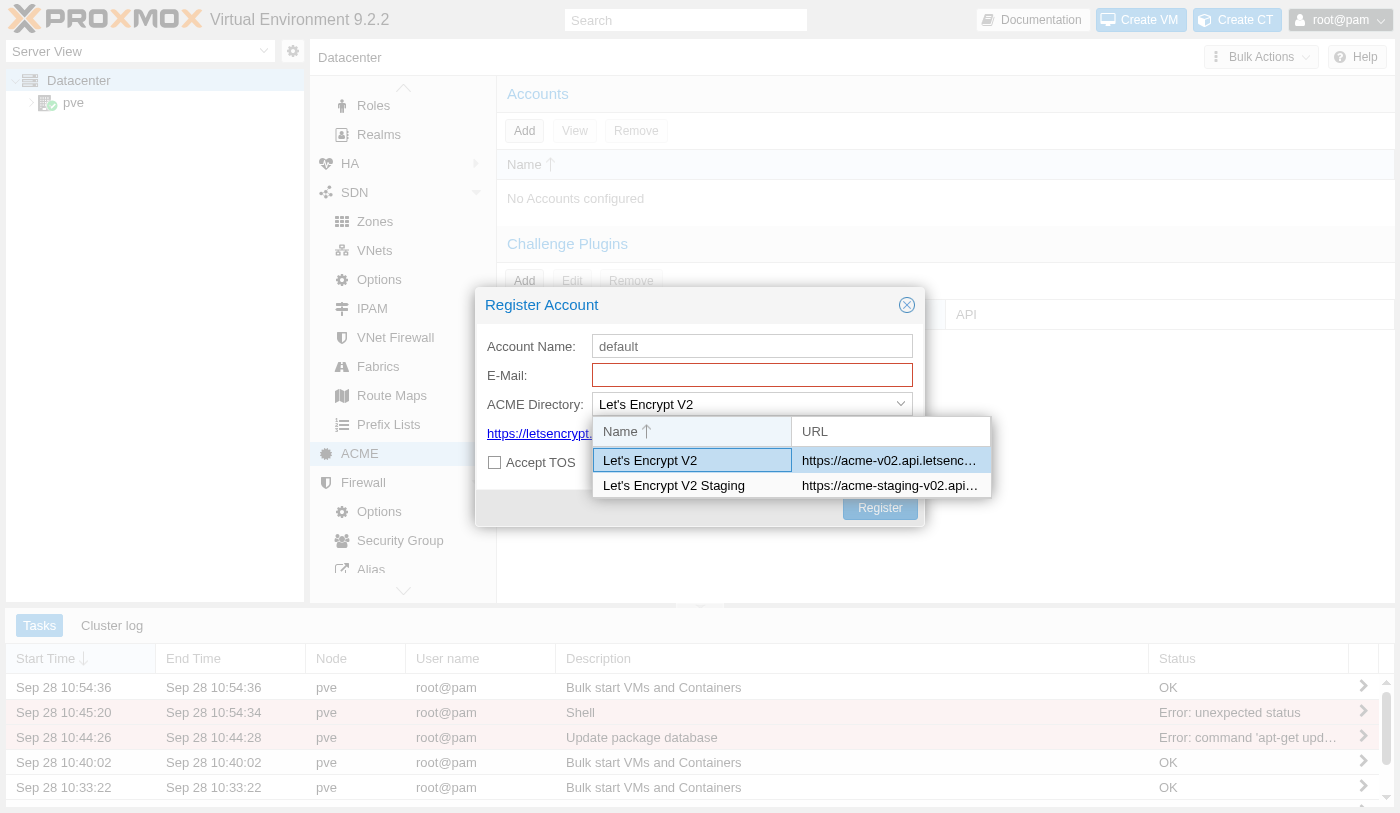Switch to the Cluster log tab

click(112, 626)
